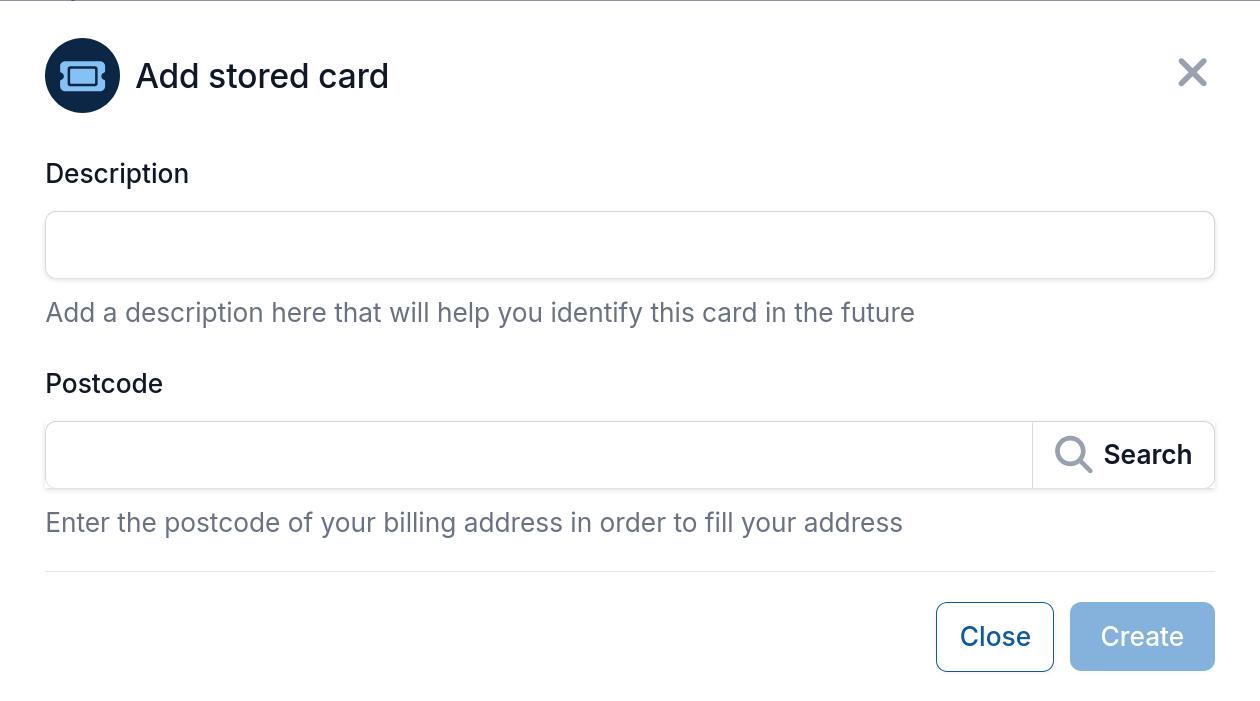Click the description helper text sentence

point(480,313)
